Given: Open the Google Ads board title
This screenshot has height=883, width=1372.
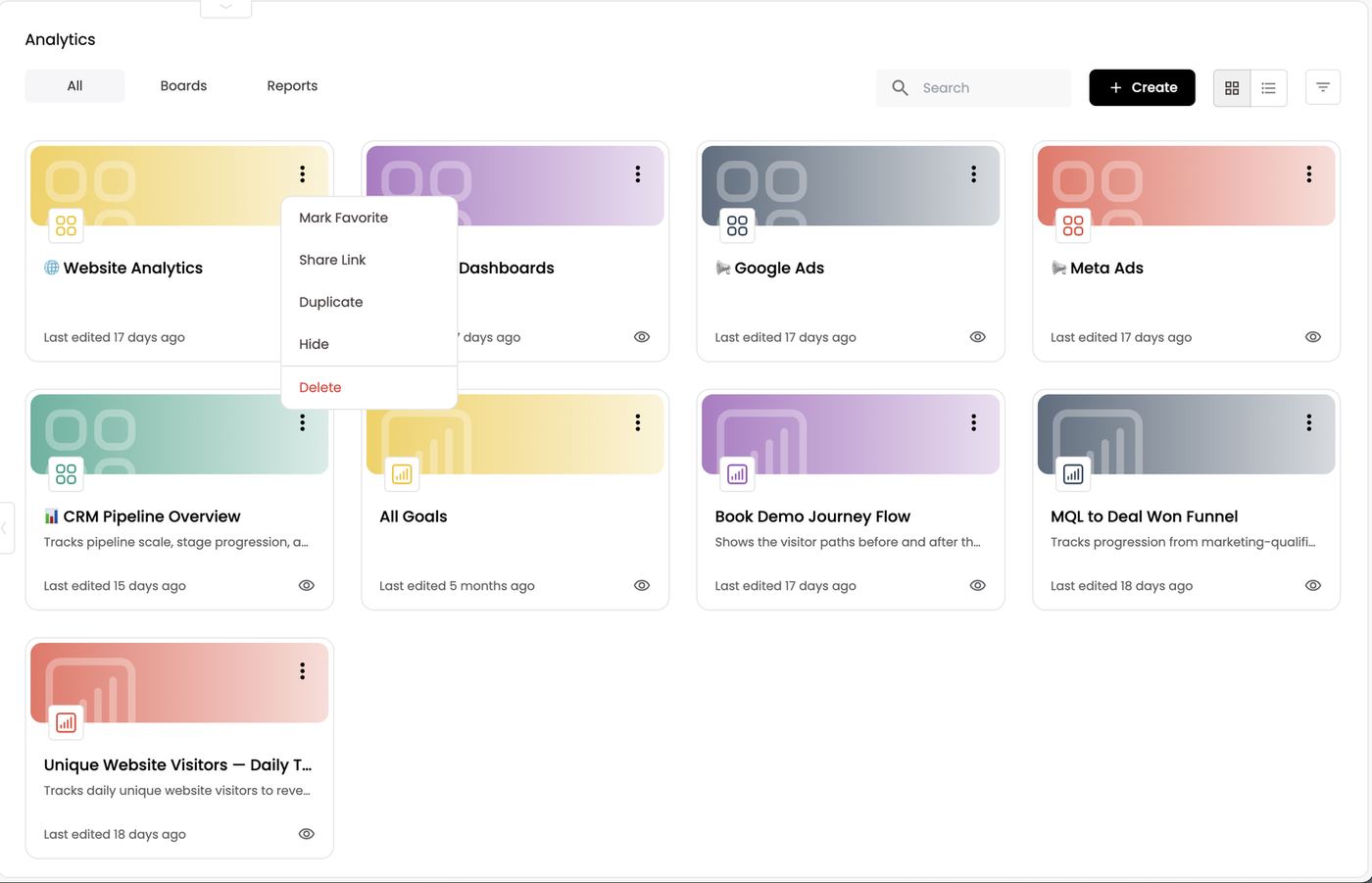Looking at the screenshot, I should coord(779,268).
